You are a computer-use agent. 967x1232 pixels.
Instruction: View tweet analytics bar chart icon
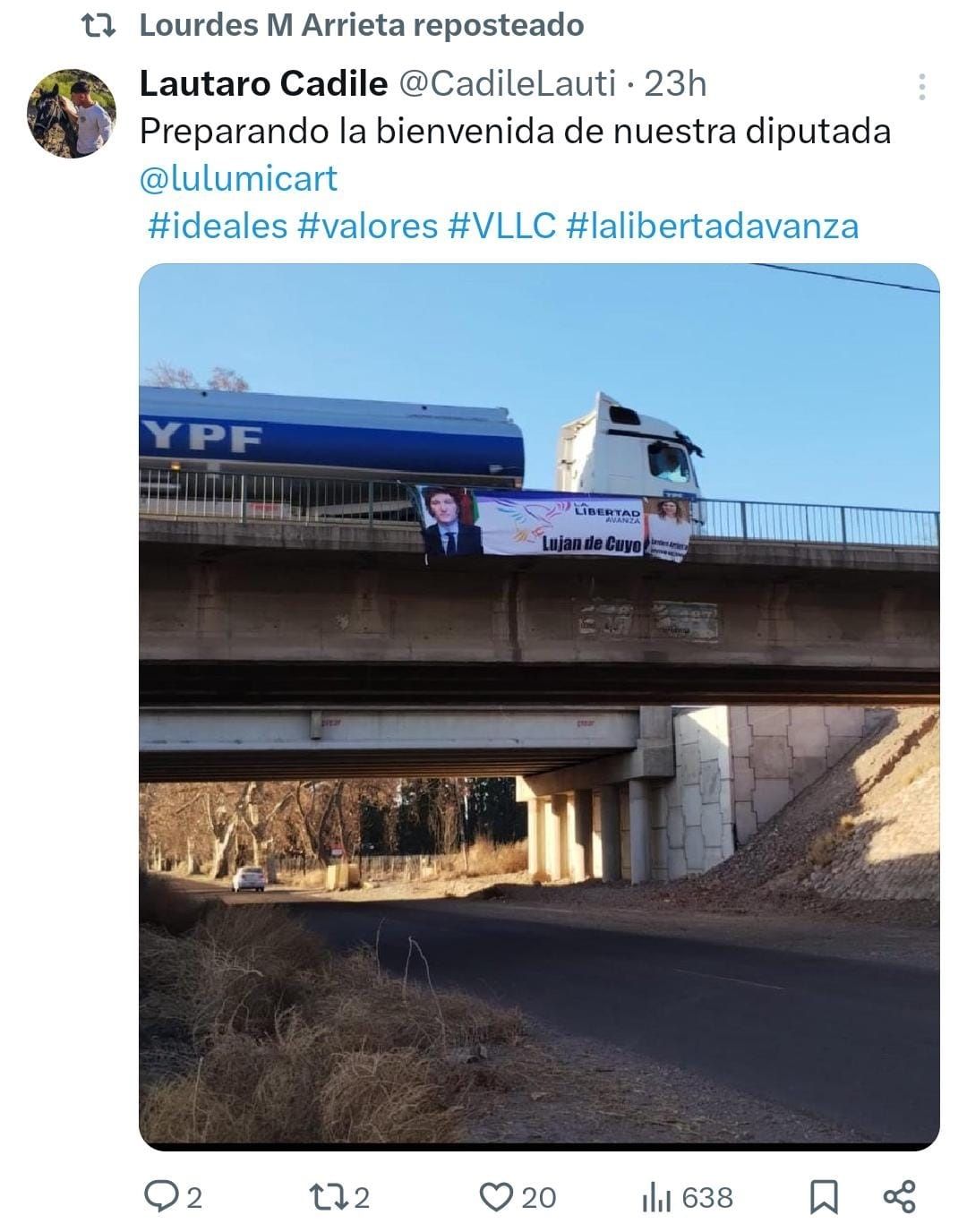(x=655, y=1197)
